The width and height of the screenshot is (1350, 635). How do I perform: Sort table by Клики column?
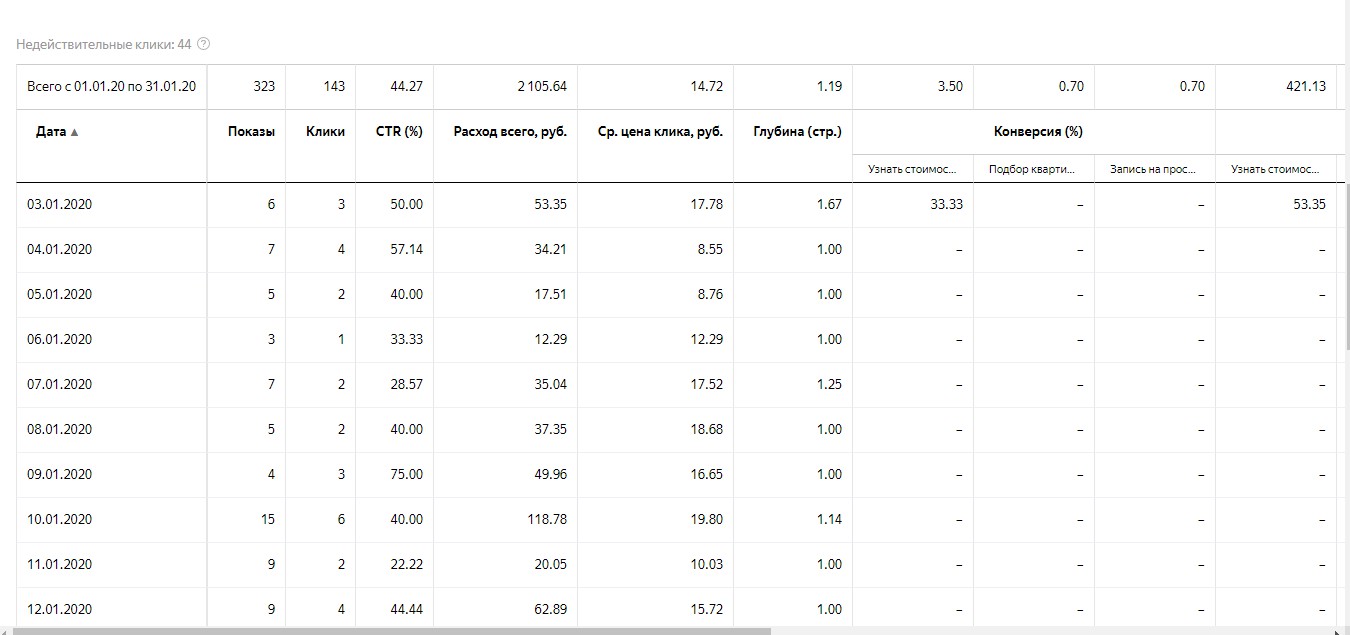[x=326, y=132]
